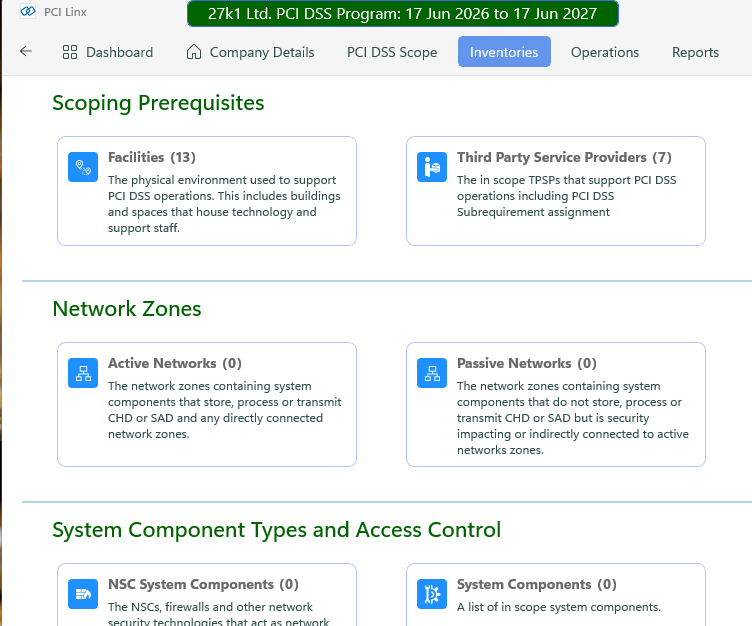Click the PCI Linx logo icon

pyautogui.click(x=28, y=12)
